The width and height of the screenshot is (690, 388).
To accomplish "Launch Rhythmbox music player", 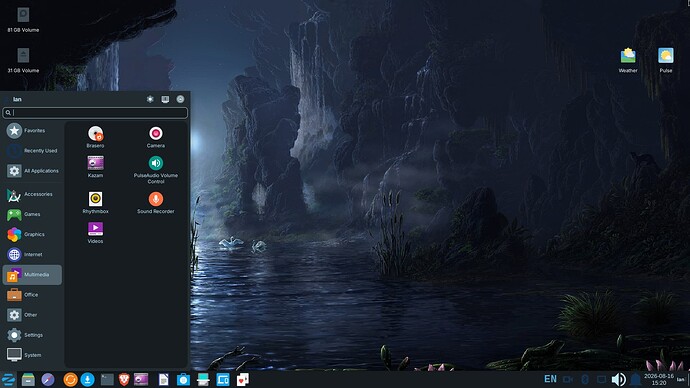I will click(95, 202).
